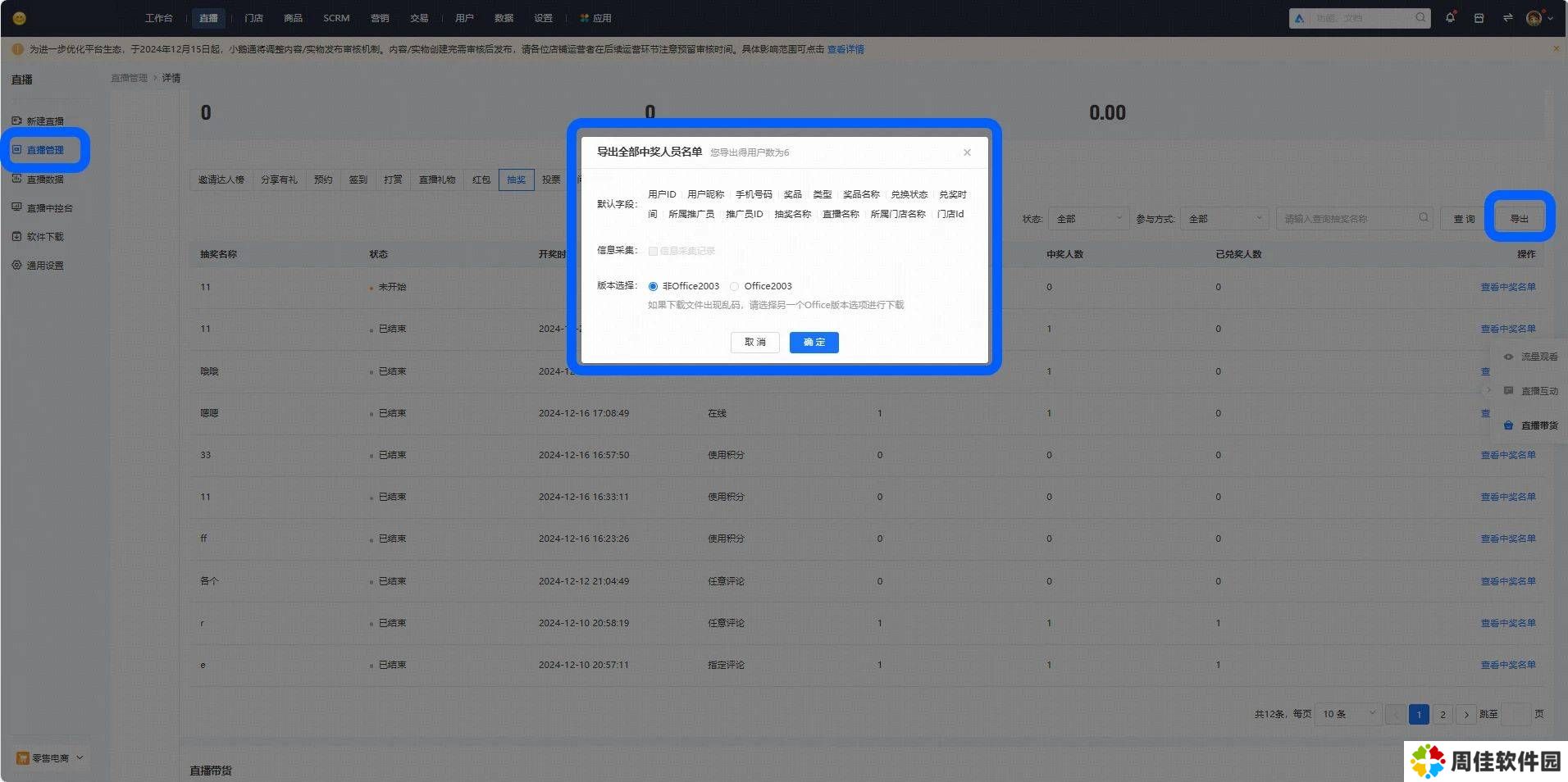Screen dimensions: 1568x782
Task: Expand the 参与方式 dropdown
Action: (x=1225, y=219)
